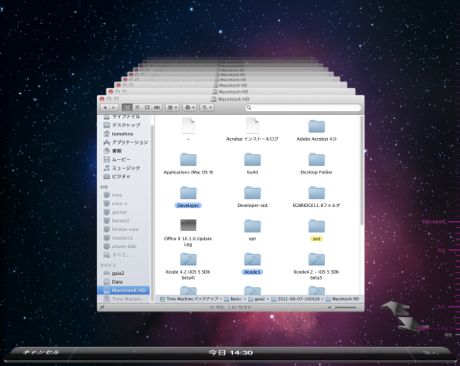
Task: Select the EGBRIDGE11.8フォルダ folder
Action: tap(316, 197)
